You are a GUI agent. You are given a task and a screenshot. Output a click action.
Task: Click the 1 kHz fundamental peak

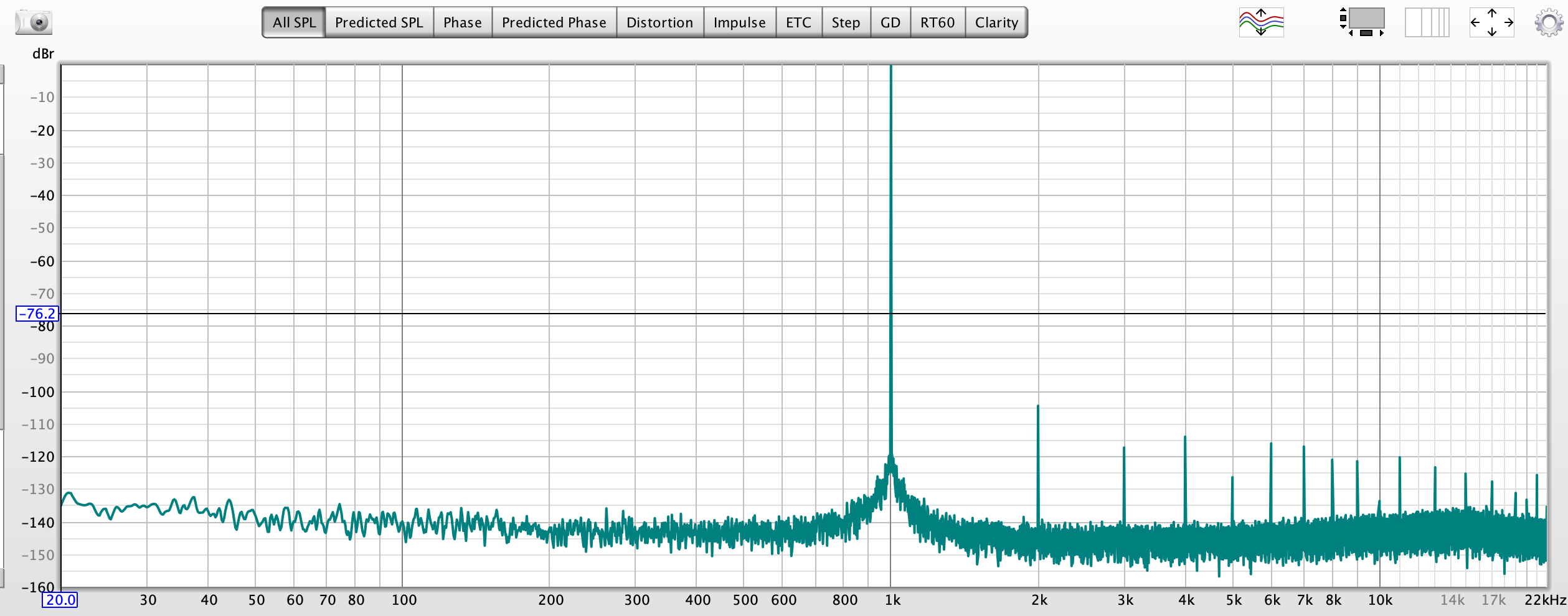tap(891, 261)
